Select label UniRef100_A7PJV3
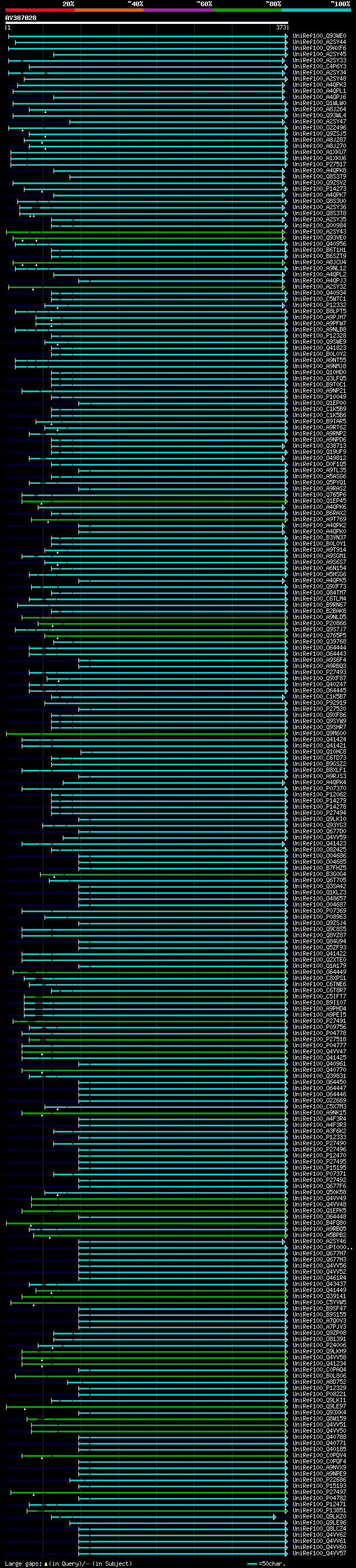This screenshot has width=356, height=1568. 319,1327
